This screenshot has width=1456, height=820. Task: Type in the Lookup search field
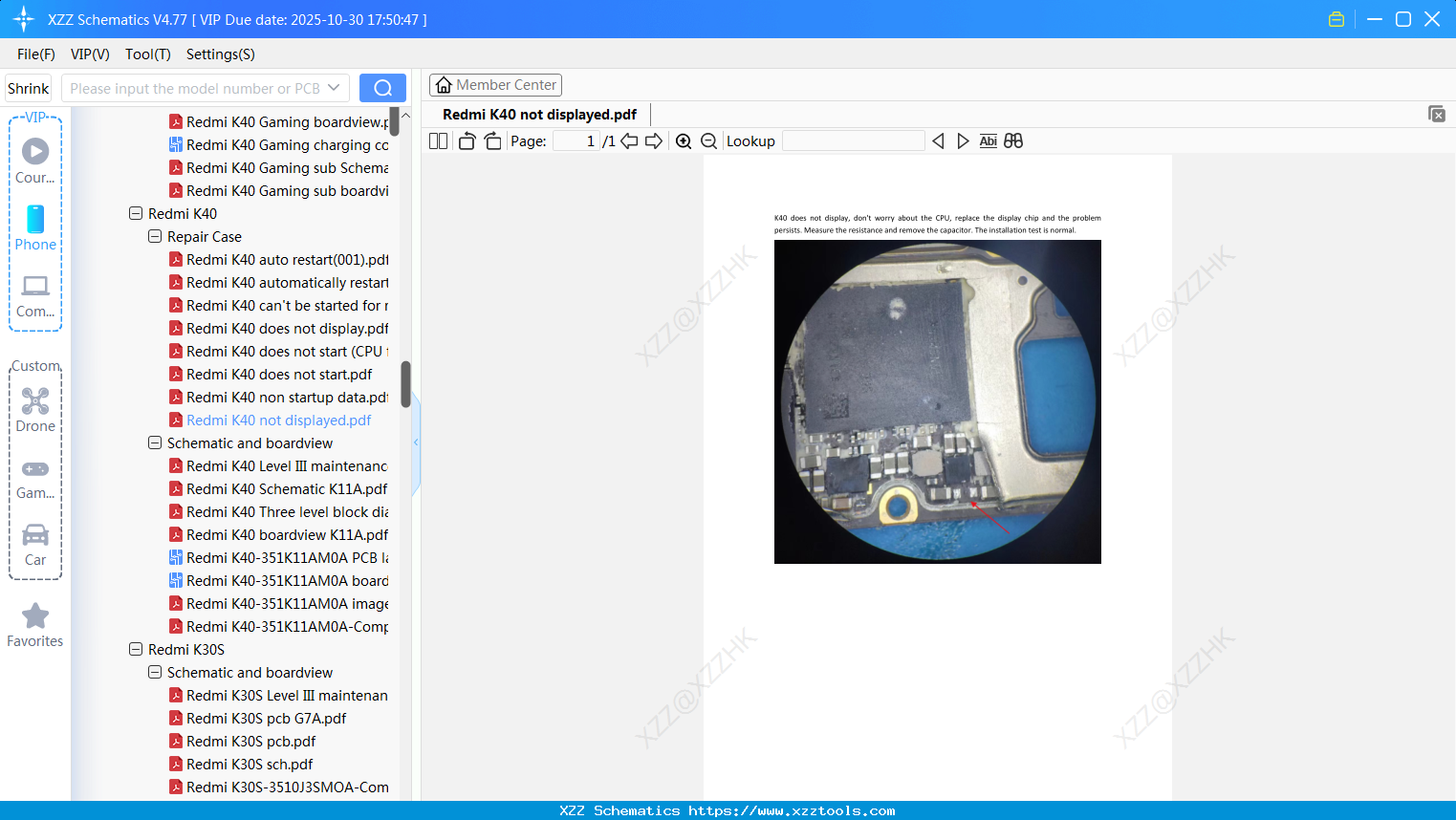pos(853,140)
